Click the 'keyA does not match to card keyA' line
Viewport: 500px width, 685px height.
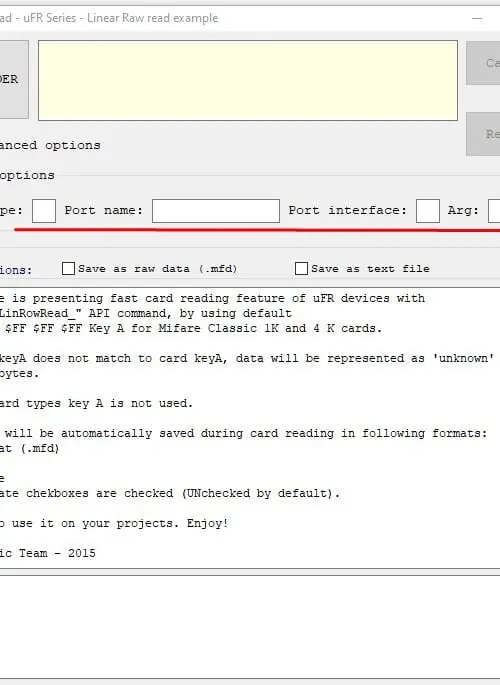[x=247, y=358]
